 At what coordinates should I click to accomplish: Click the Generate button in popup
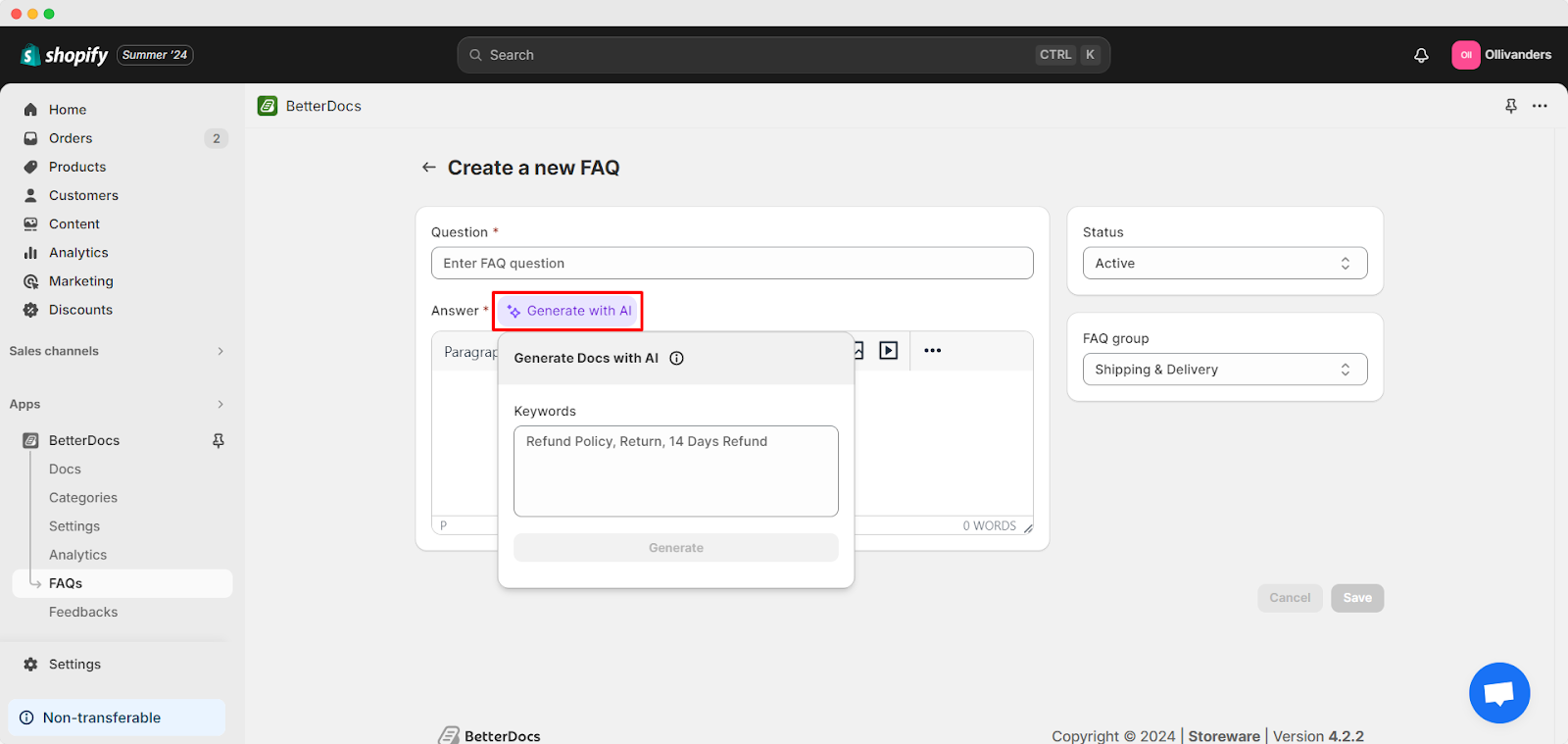[676, 548]
